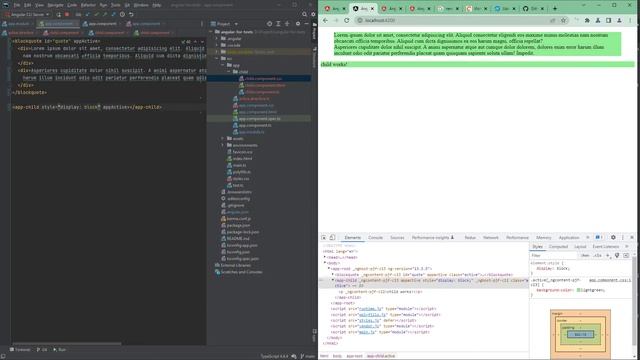The width and height of the screenshot is (640, 360).
Task: Collapse the src folder in project tree
Action: (x=217, y=58)
